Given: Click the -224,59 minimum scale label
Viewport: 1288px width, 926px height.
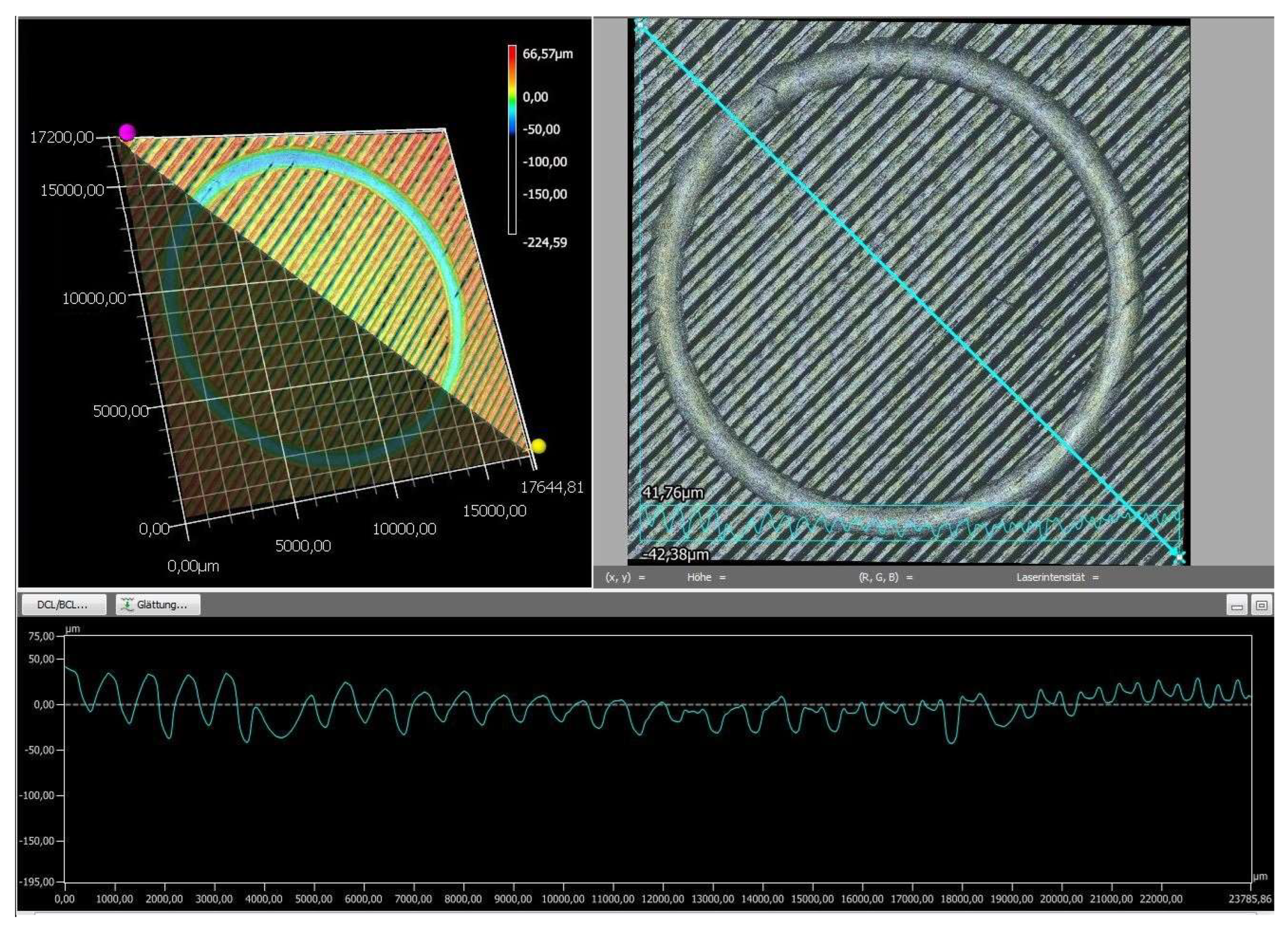Looking at the screenshot, I should tap(544, 242).
